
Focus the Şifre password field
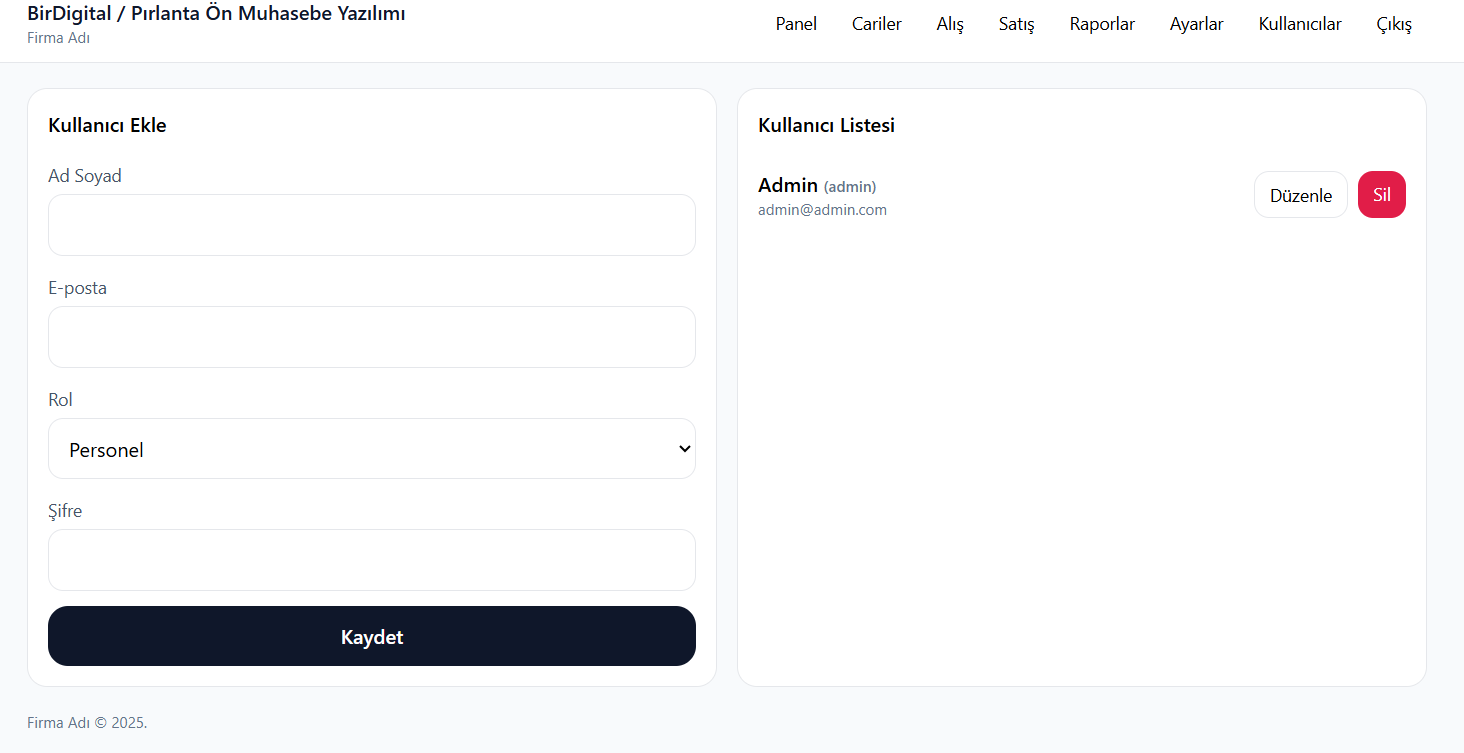click(371, 560)
